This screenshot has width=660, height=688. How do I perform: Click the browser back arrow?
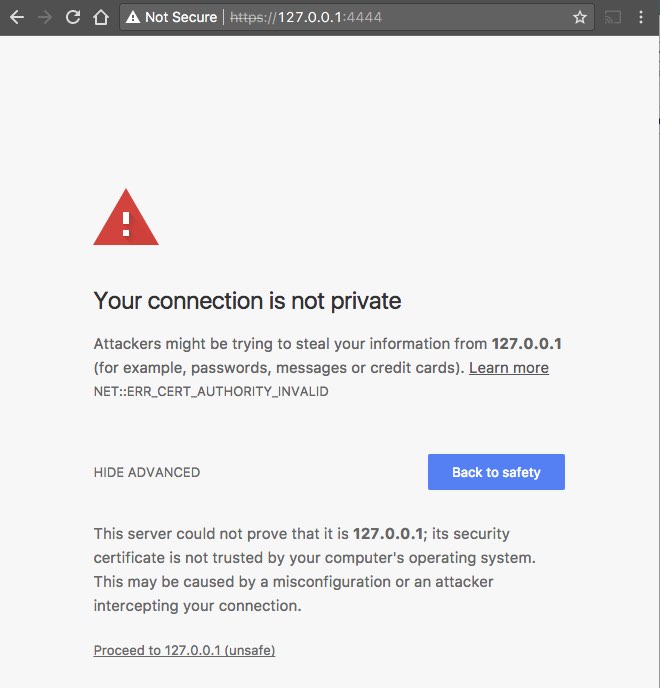coord(16,17)
